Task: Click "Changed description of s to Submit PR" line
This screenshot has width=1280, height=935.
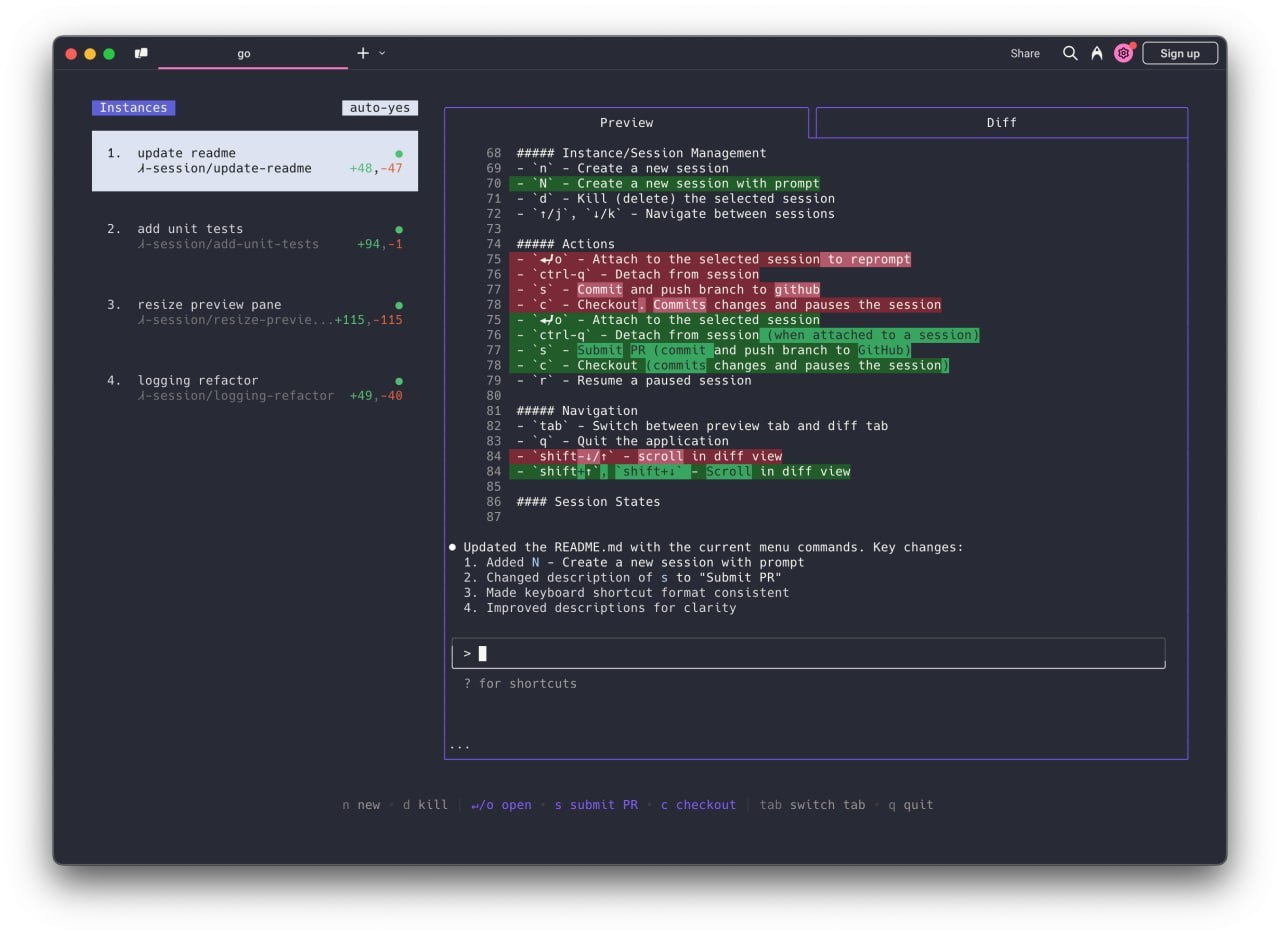Action: [x=623, y=578]
